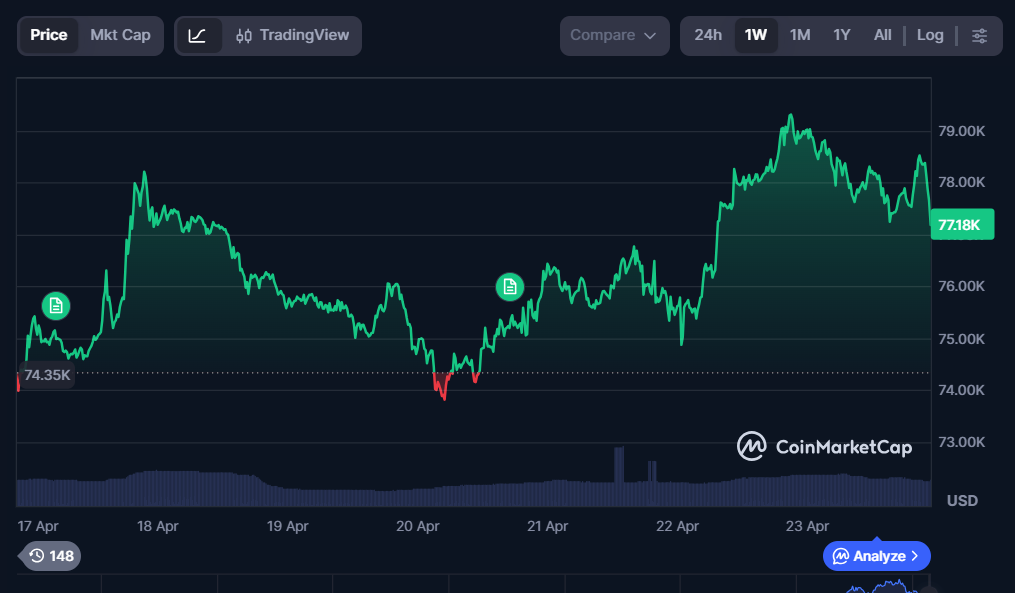The image size is (1015, 593).
Task: Select the 1M time range tab
Action: click(x=800, y=35)
